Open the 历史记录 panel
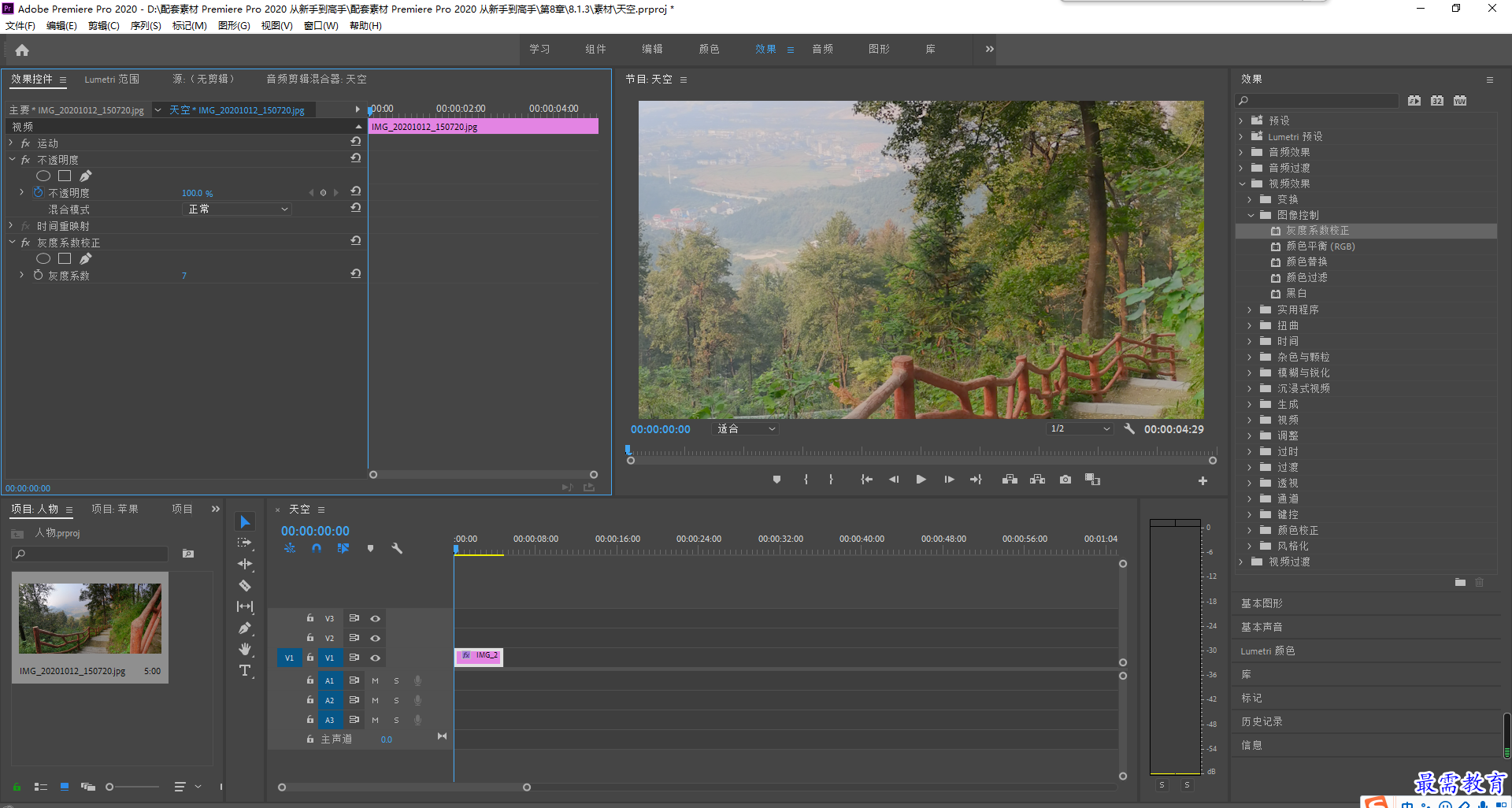 1262,721
